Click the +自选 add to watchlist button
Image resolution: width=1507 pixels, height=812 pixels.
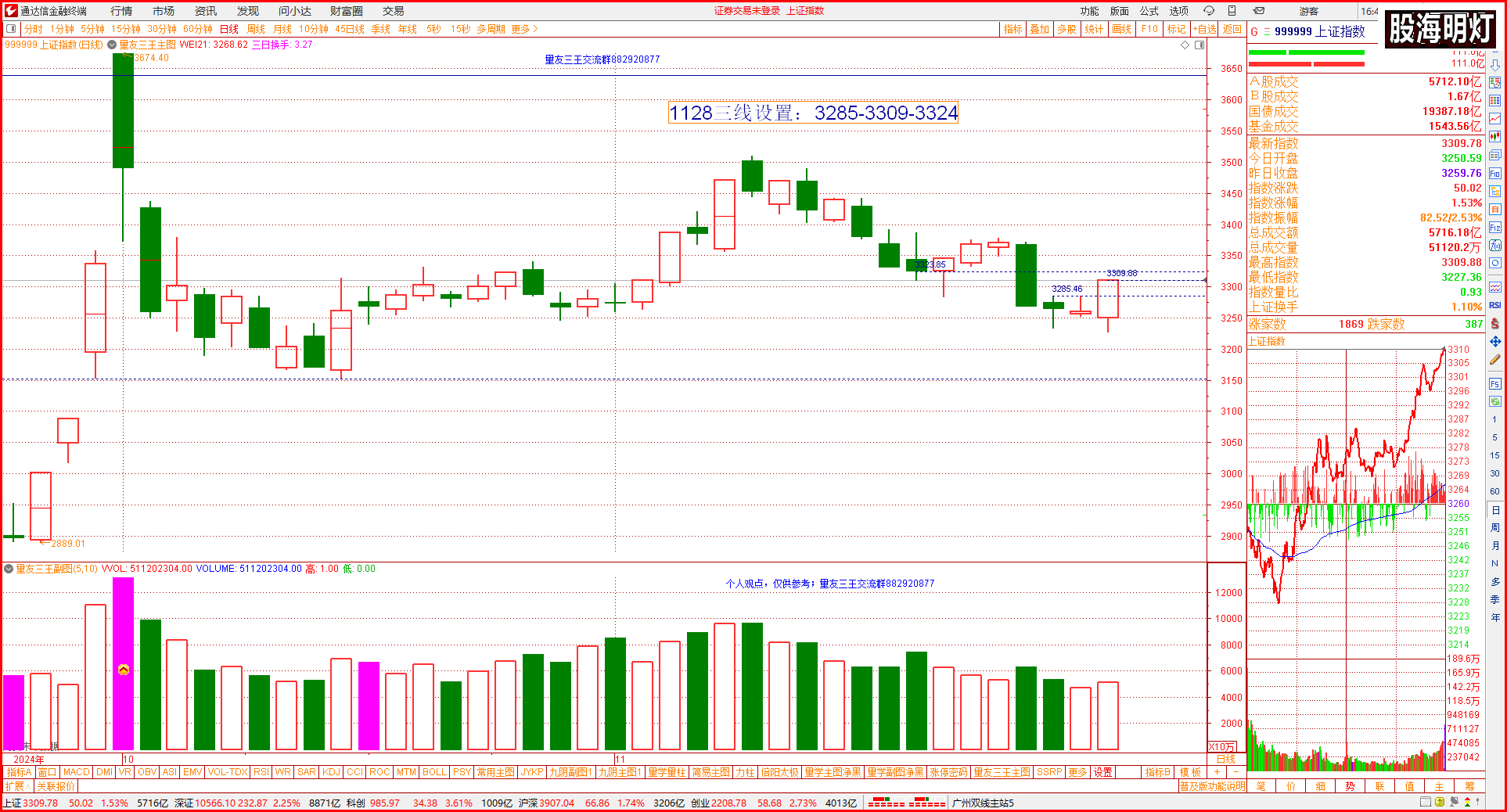point(1205,29)
